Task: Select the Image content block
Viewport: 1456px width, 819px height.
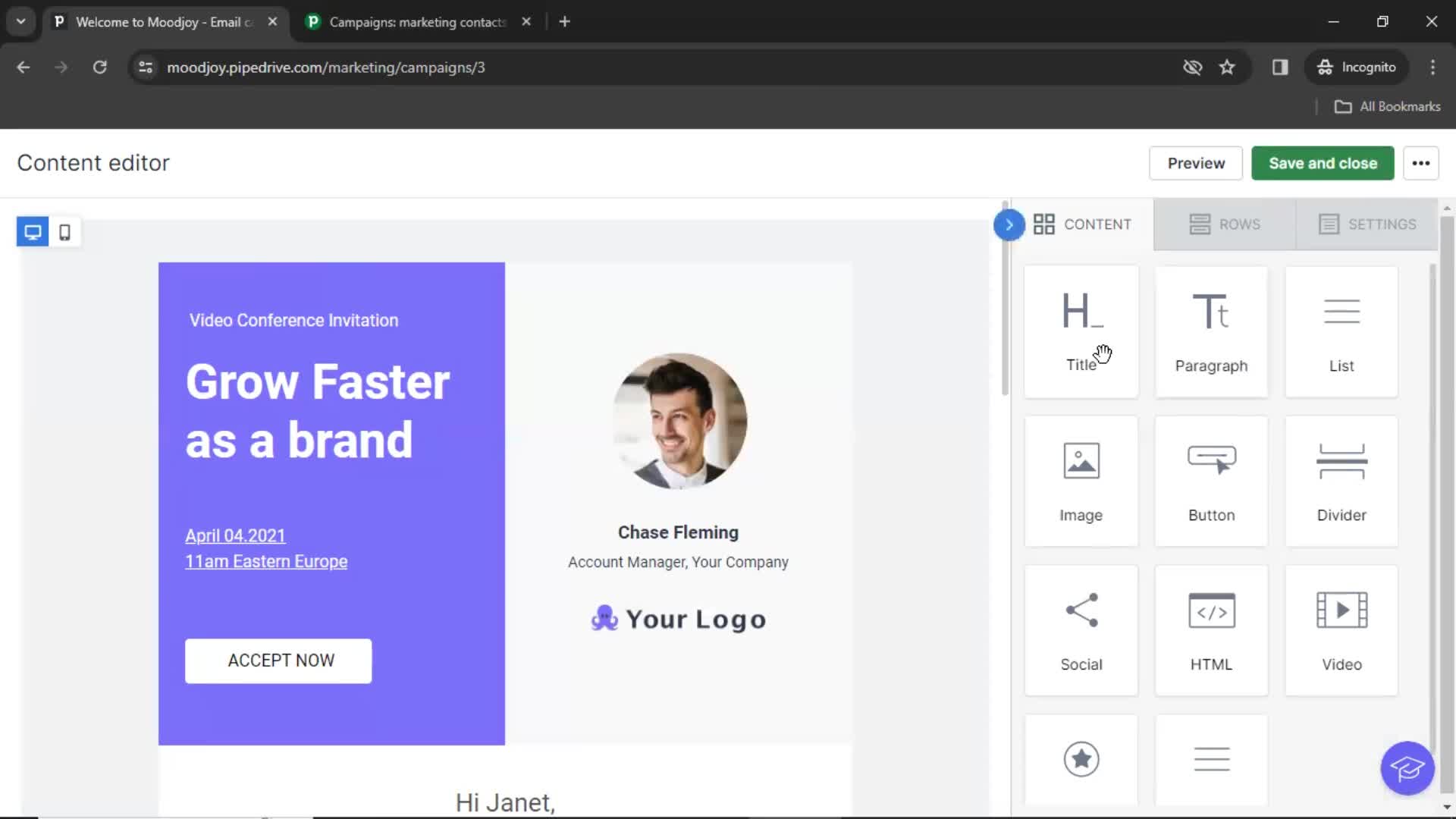Action: tap(1081, 480)
